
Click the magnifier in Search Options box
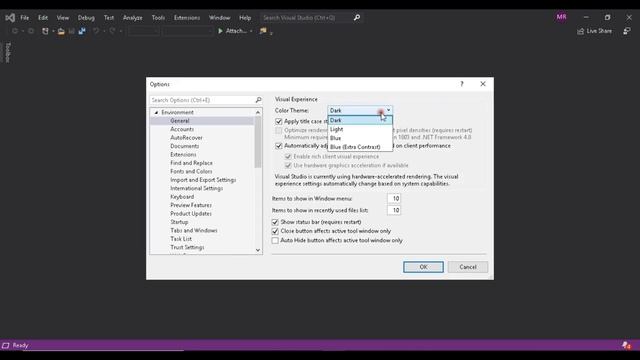tap(258, 100)
